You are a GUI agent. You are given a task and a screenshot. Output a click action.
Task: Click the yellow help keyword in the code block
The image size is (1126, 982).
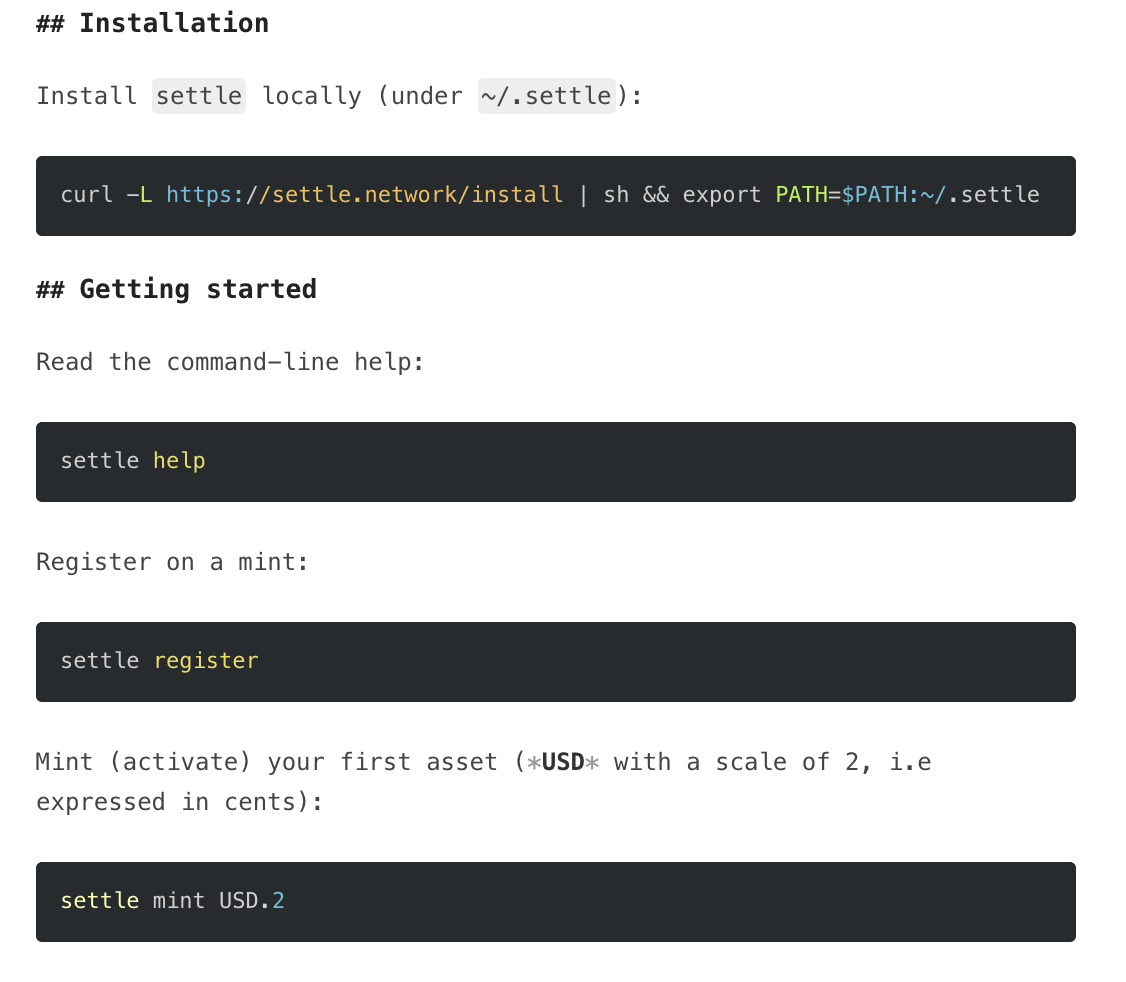click(x=179, y=461)
